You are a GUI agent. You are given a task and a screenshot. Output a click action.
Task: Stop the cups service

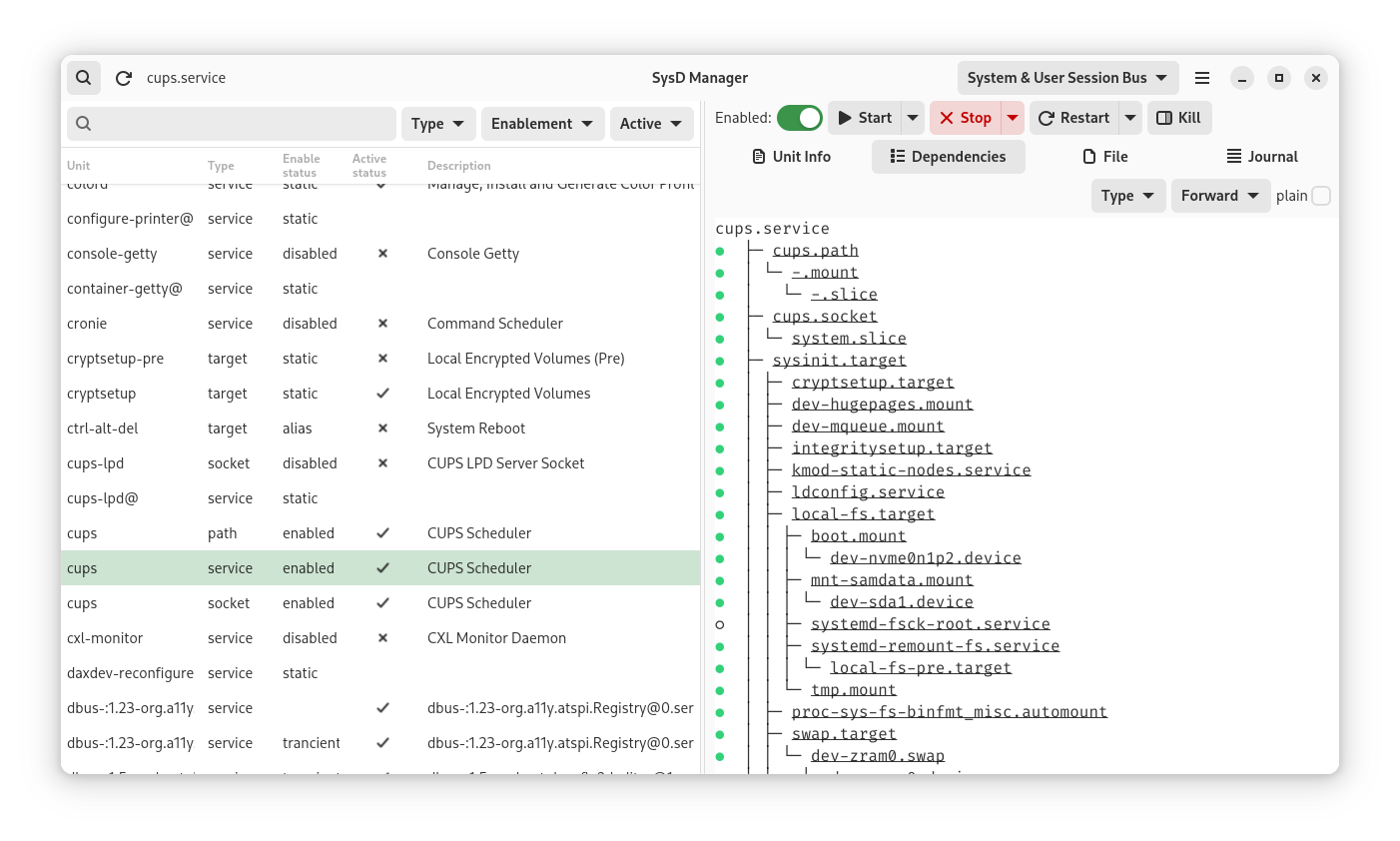[x=966, y=118]
